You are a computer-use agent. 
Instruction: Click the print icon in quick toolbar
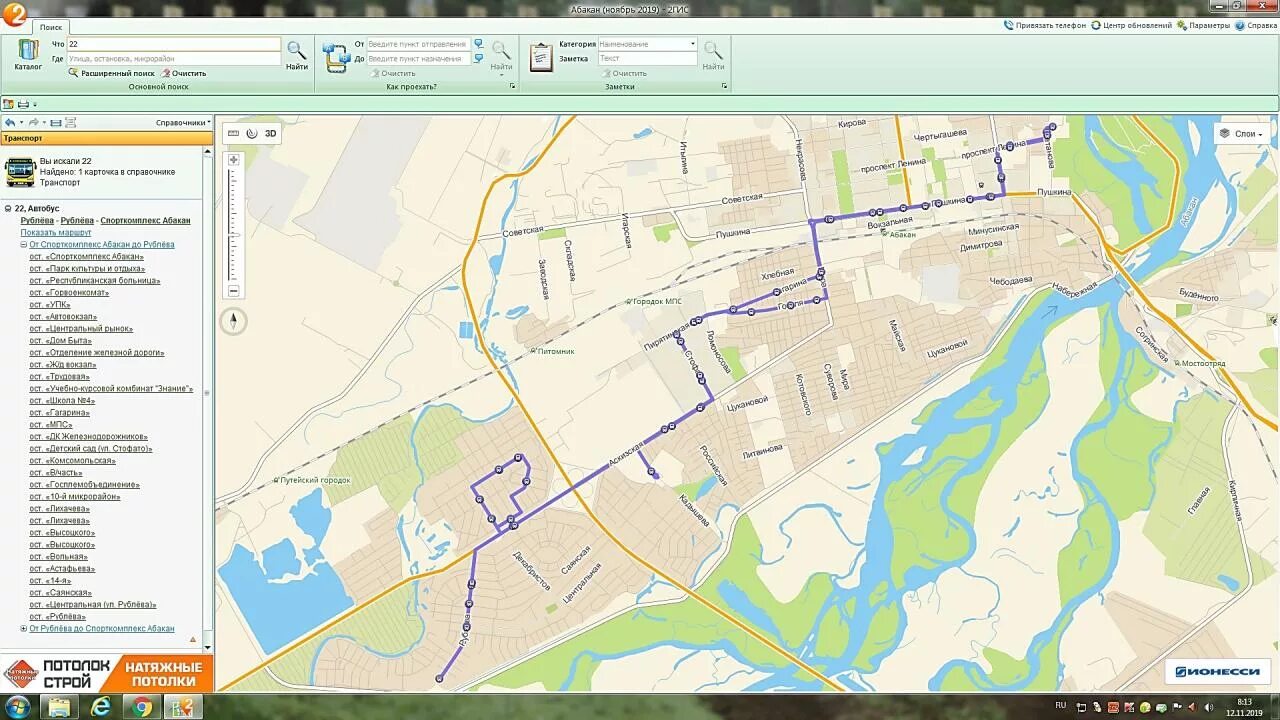pos(23,104)
